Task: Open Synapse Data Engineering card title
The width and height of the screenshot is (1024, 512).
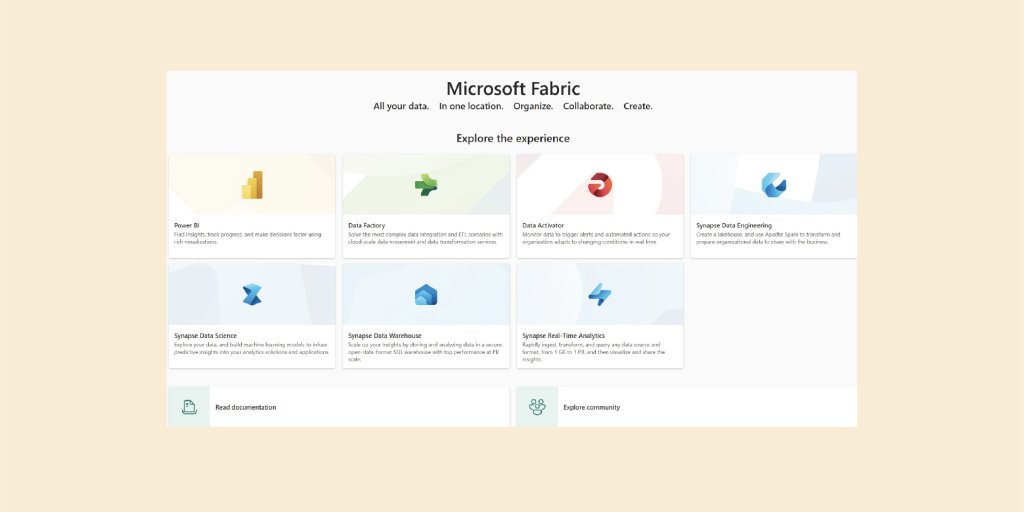Action: point(734,226)
